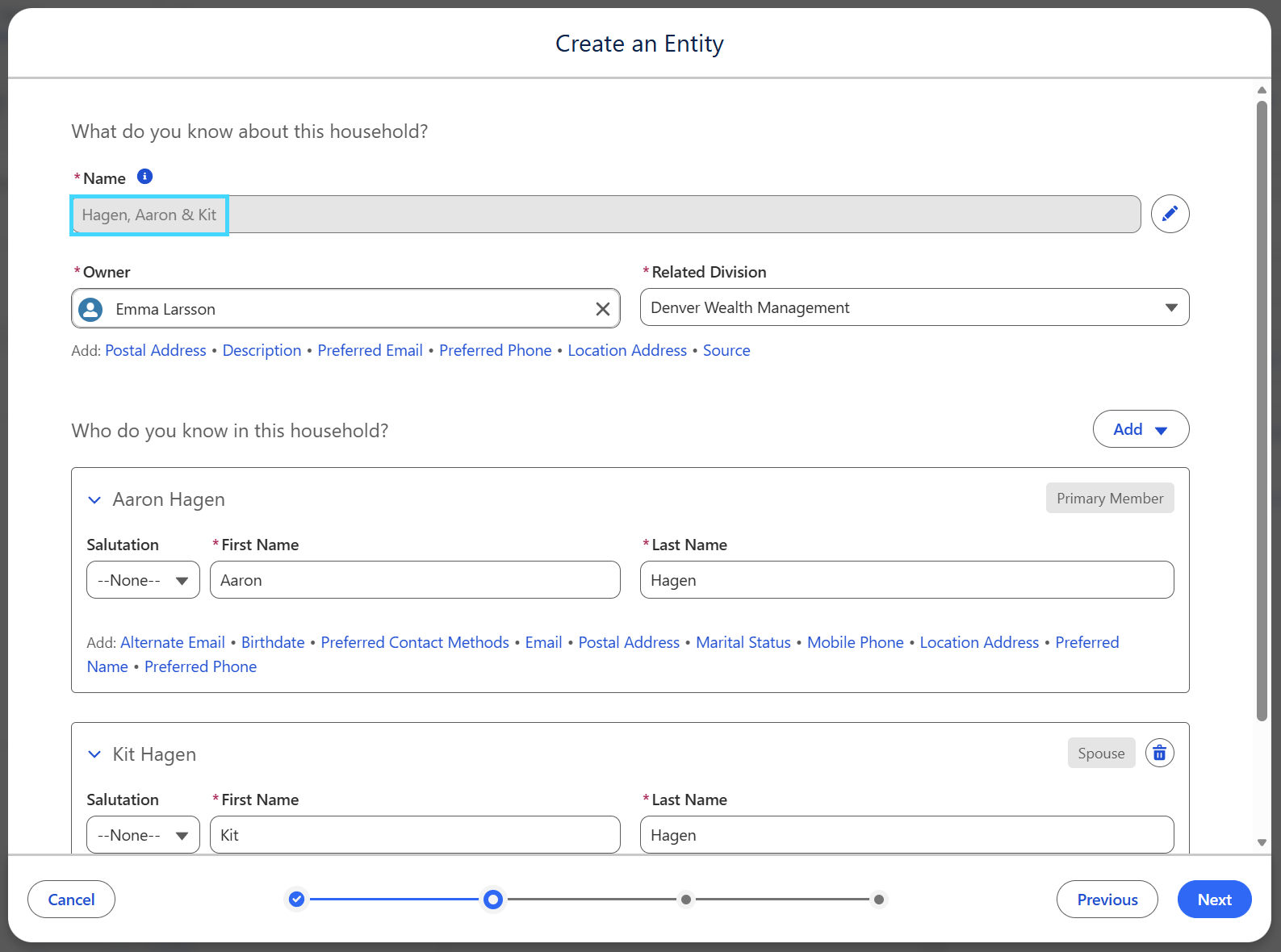The width and height of the screenshot is (1281, 952).
Task: Open Aaron's Salutation dropdown
Action: click(x=143, y=580)
